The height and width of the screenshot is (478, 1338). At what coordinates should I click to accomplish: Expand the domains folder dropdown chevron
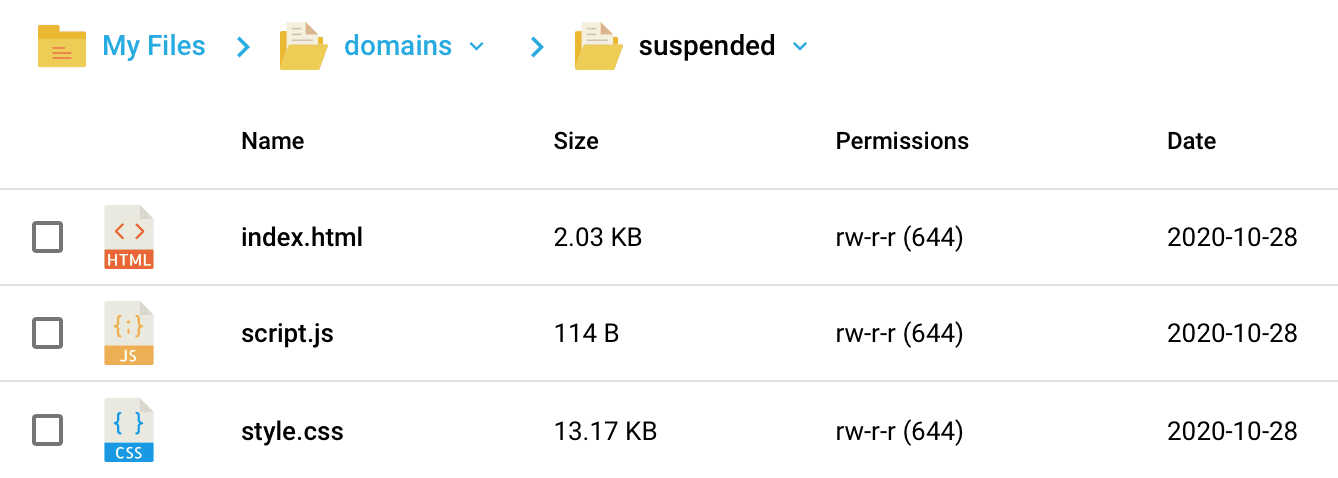click(x=477, y=46)
